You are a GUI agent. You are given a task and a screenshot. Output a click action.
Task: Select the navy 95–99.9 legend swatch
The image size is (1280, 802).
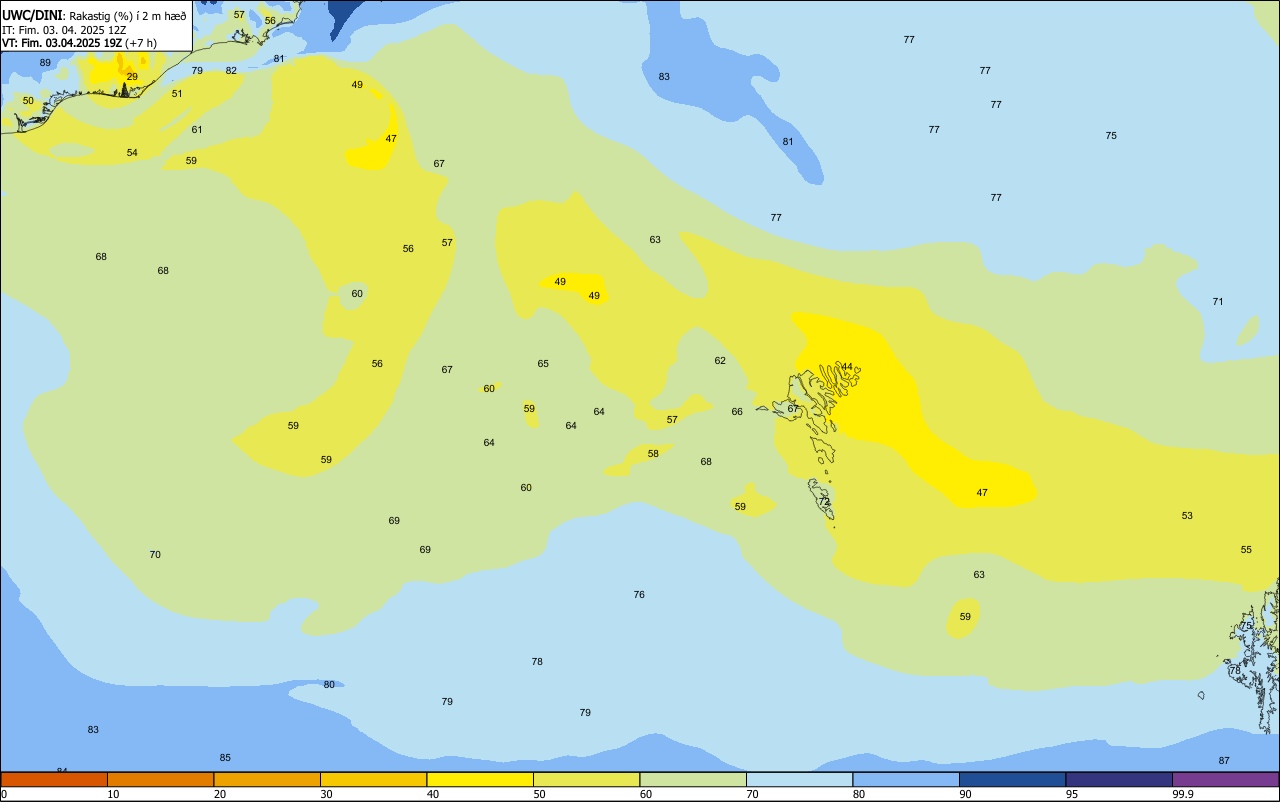click(x=1119, y=779)
